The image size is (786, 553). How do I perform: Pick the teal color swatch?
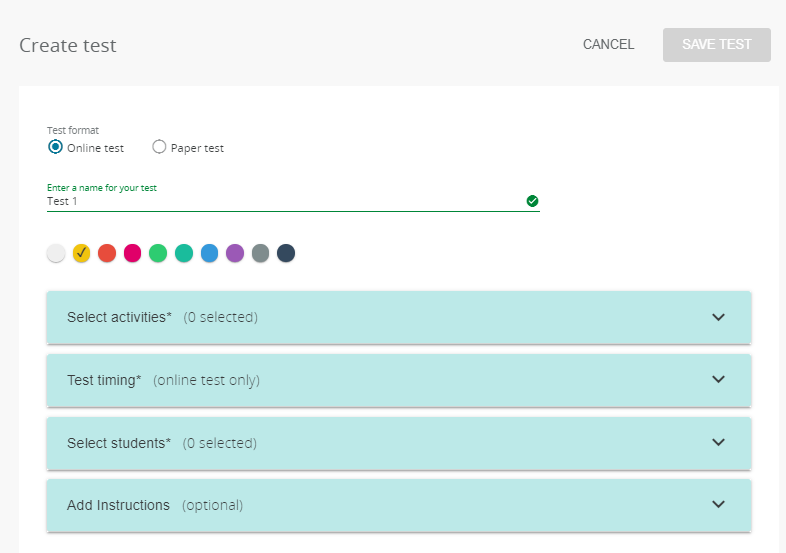click(x=184, y=253)
